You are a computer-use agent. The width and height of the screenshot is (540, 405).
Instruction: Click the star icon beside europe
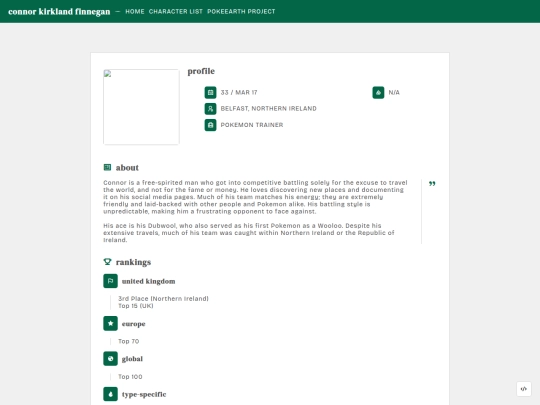111,323
